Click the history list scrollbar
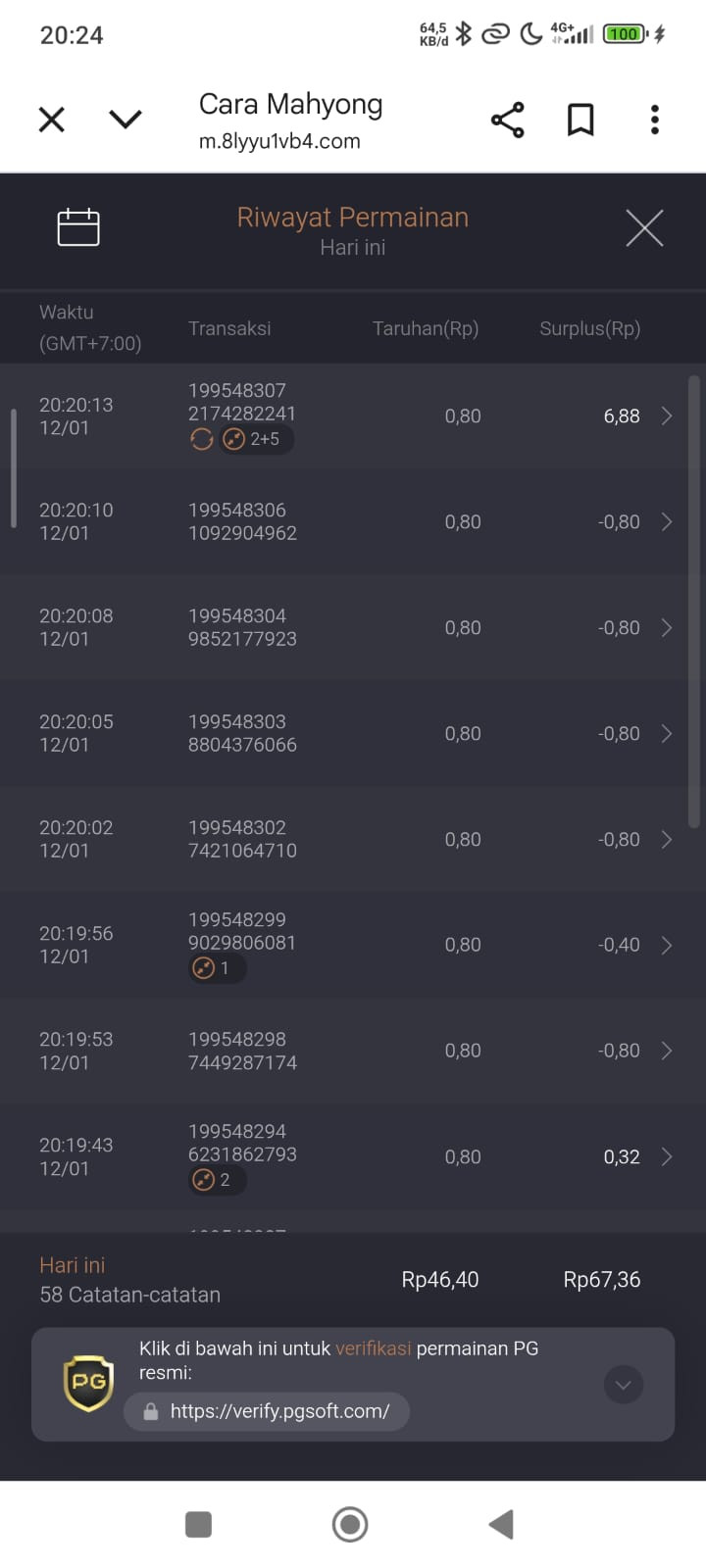The width and height of the screenshot is (706, 1568). [693, 603]
